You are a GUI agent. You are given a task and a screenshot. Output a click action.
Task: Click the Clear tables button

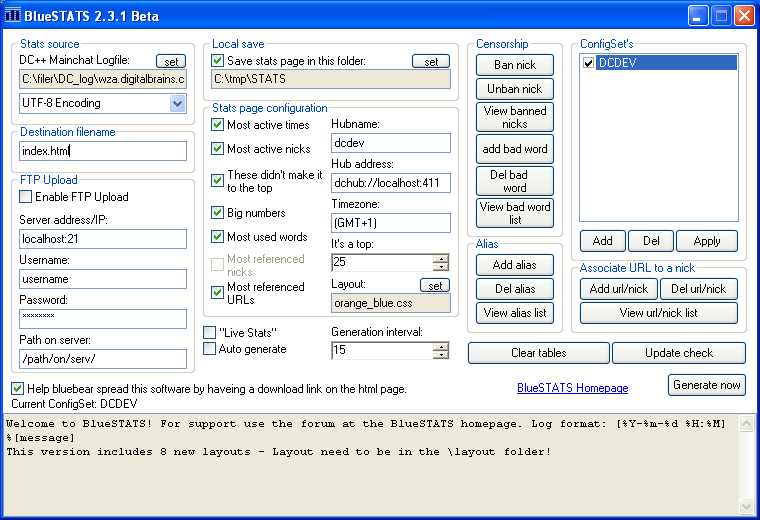(x=538, y=353)
